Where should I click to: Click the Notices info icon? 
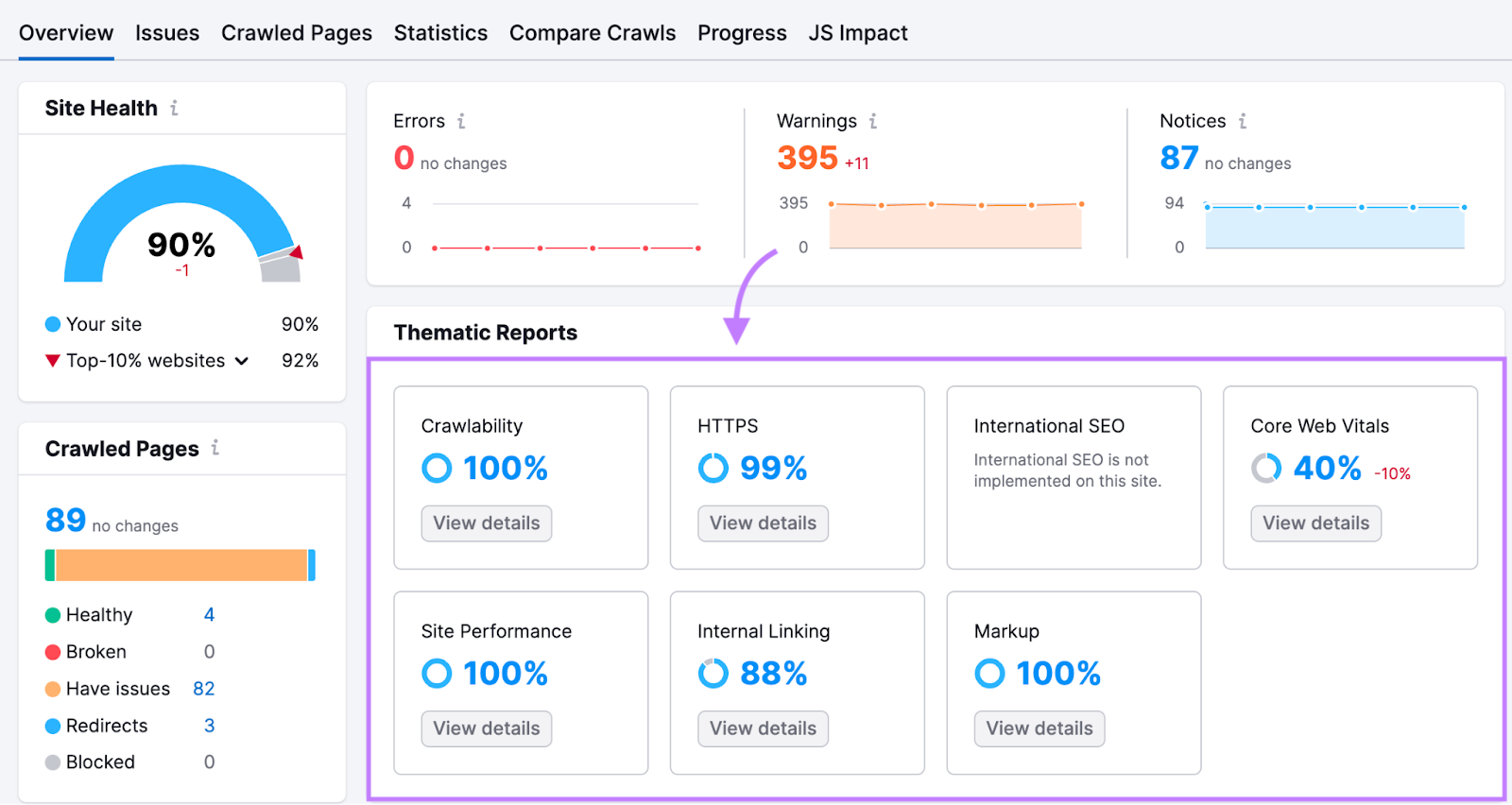tap(1243, 121)
